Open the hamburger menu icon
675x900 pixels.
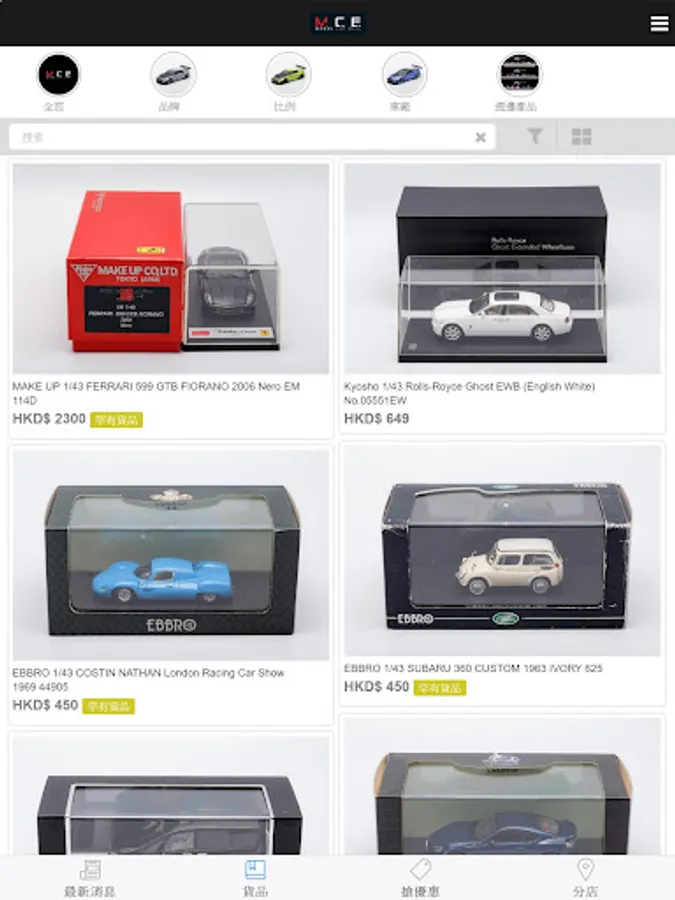[659, 24]
